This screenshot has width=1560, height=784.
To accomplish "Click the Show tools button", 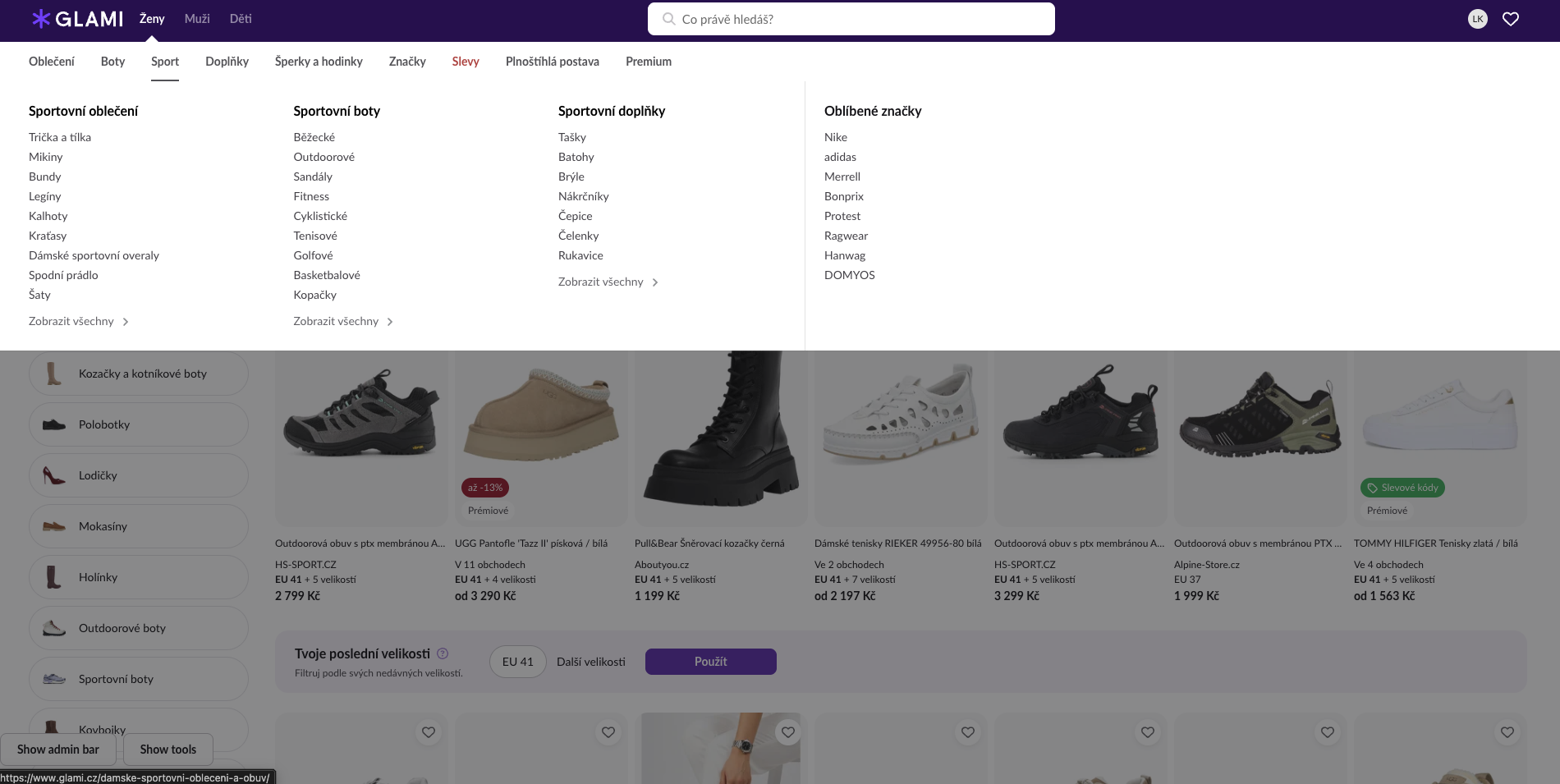I will [168, 750].
